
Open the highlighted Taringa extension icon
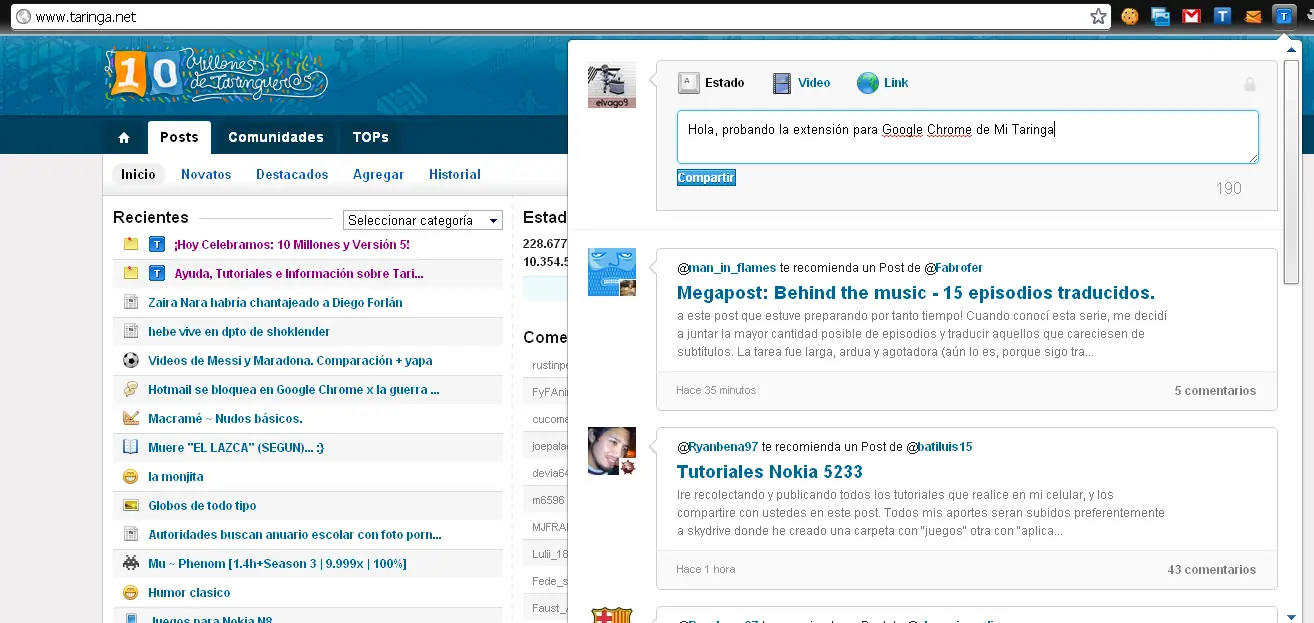(1283, 16)
